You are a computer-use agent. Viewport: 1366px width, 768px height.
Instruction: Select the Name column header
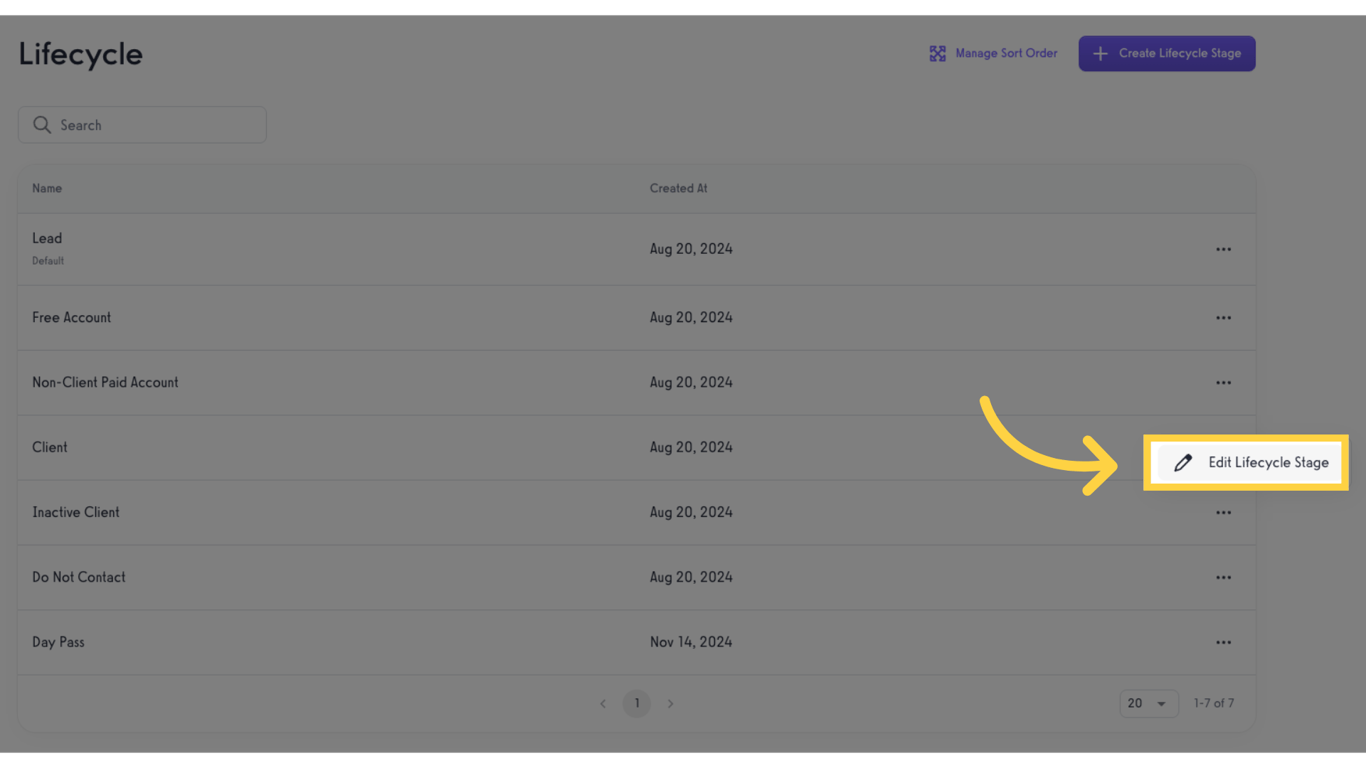click(47, 188)
